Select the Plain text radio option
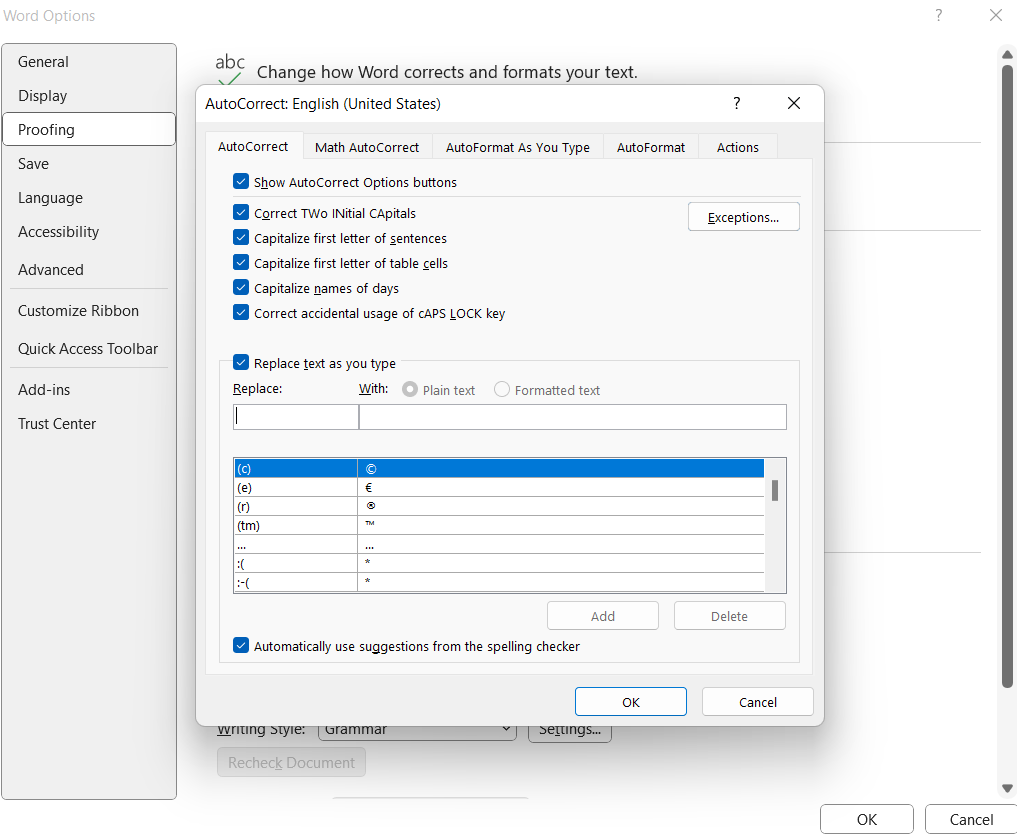 click(409, 389)
